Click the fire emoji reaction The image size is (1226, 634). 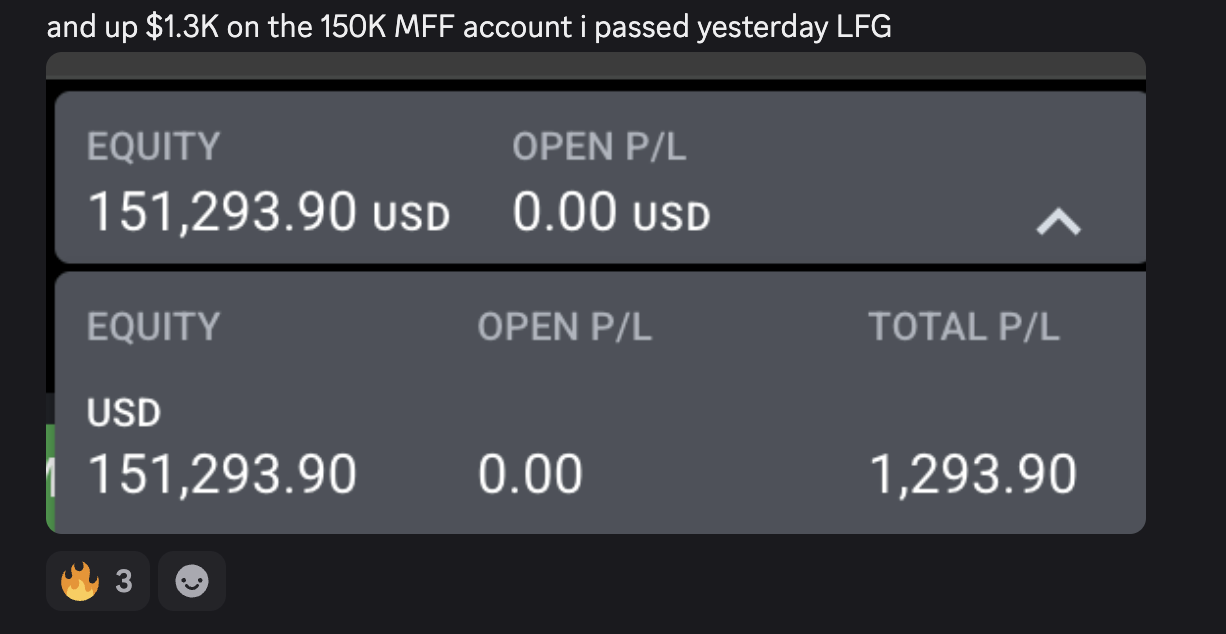tap(81, 581)
